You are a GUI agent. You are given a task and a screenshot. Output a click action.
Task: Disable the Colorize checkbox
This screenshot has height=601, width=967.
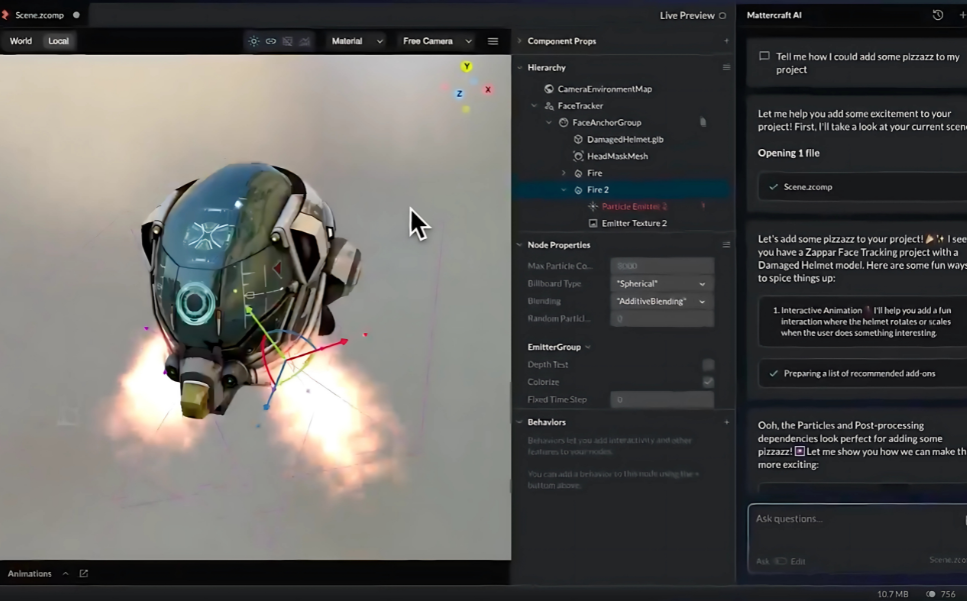[x=708, y=381]
